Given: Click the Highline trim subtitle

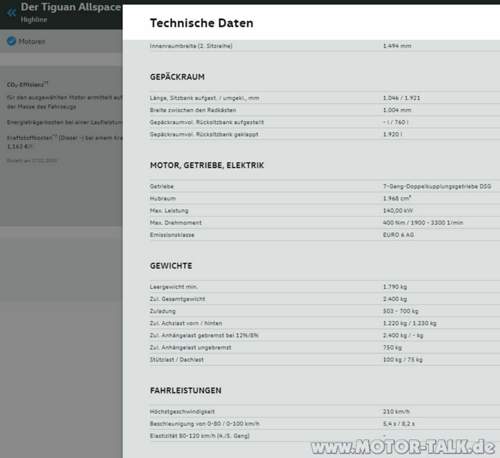Looking at the screenshot, I should pos(34,20).
